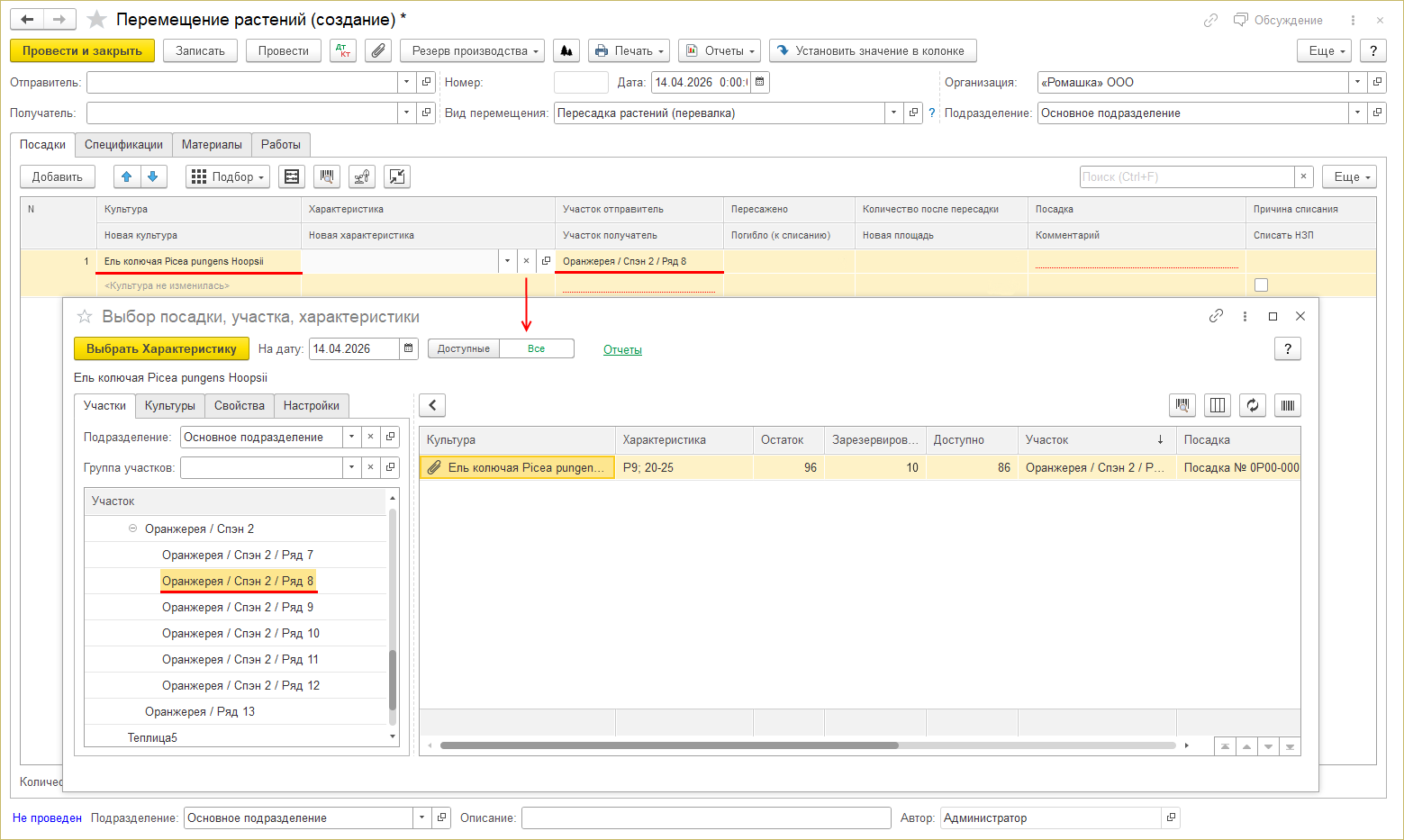Switch filter toggle to Доступные
Viewport: 1404px width, 840px height.
tap(464, 349)
